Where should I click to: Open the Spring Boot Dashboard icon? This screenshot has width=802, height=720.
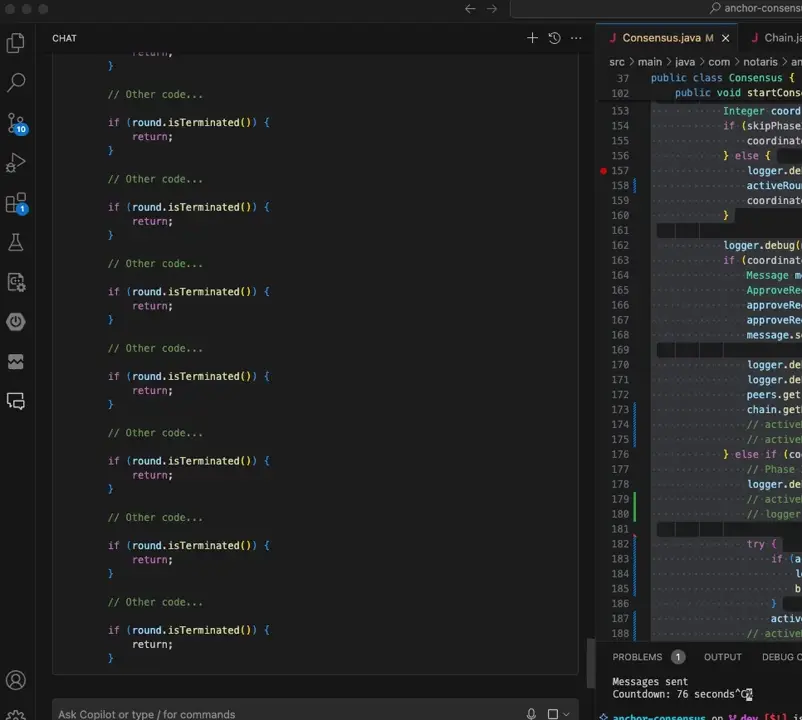16,322
